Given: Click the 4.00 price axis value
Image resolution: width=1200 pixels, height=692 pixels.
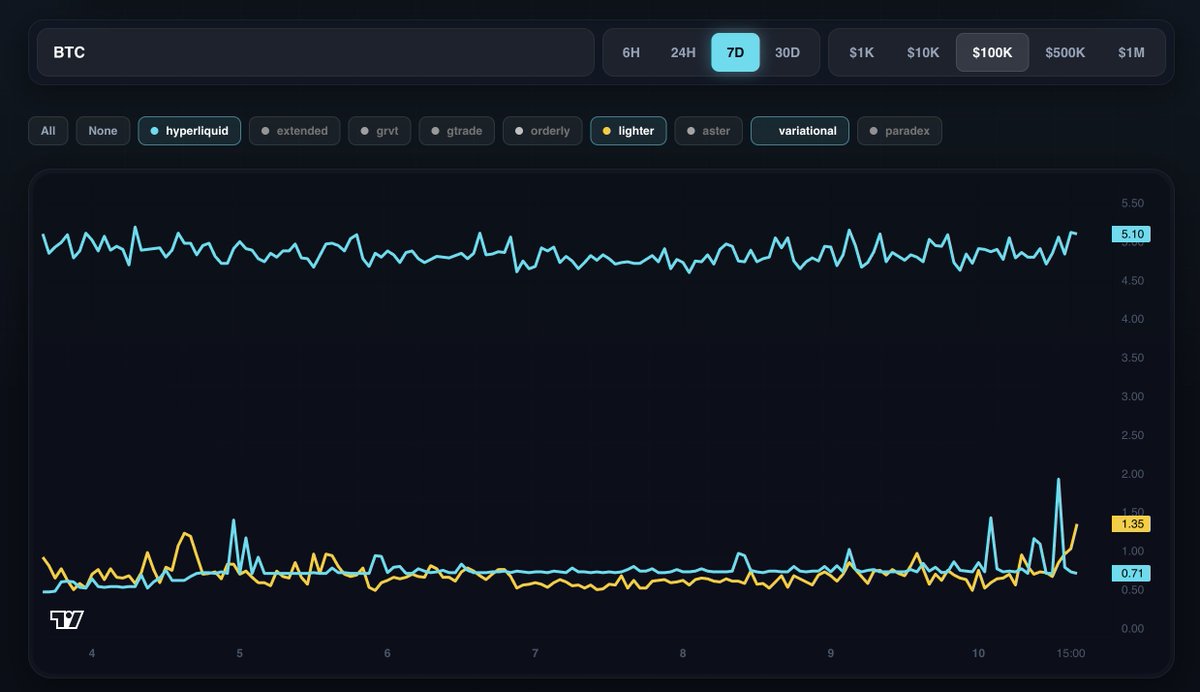Looking at the screenshot, I should [x=1133, y=319].
